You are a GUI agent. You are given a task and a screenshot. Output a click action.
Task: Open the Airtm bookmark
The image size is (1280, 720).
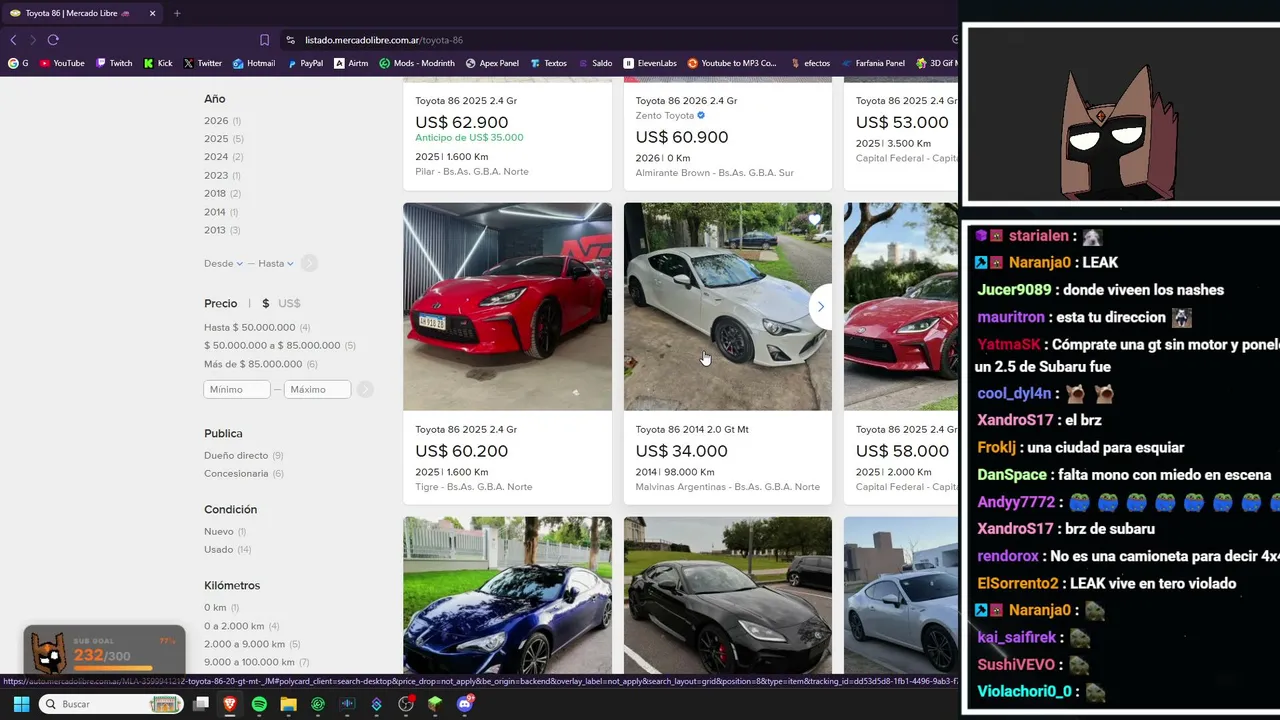point(351,63)
